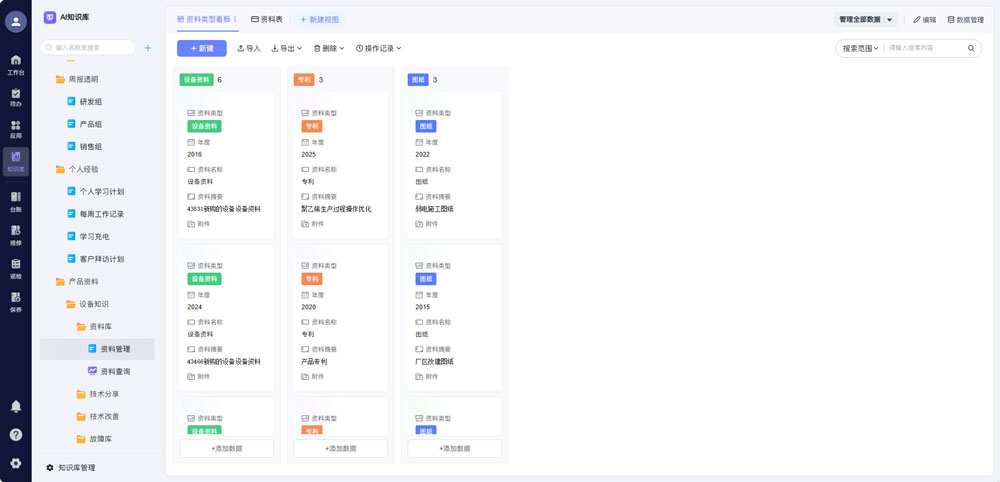
Task: Open the 应用 apps icon
Action: [15, 129]
